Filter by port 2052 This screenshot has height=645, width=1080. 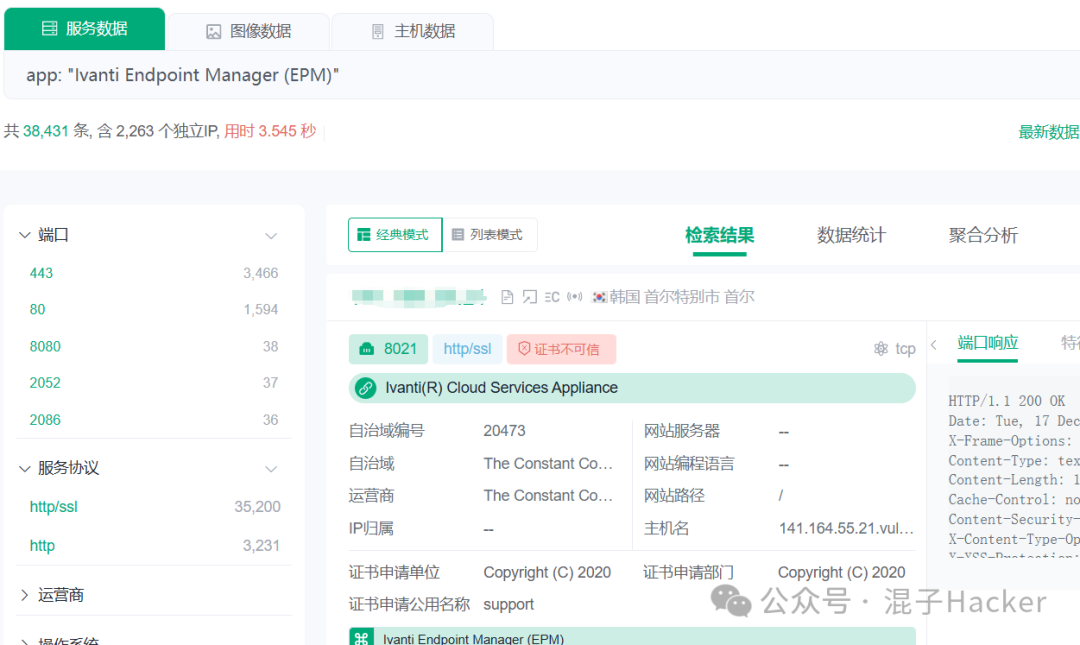pyautogui.click(x=45, y=383)
